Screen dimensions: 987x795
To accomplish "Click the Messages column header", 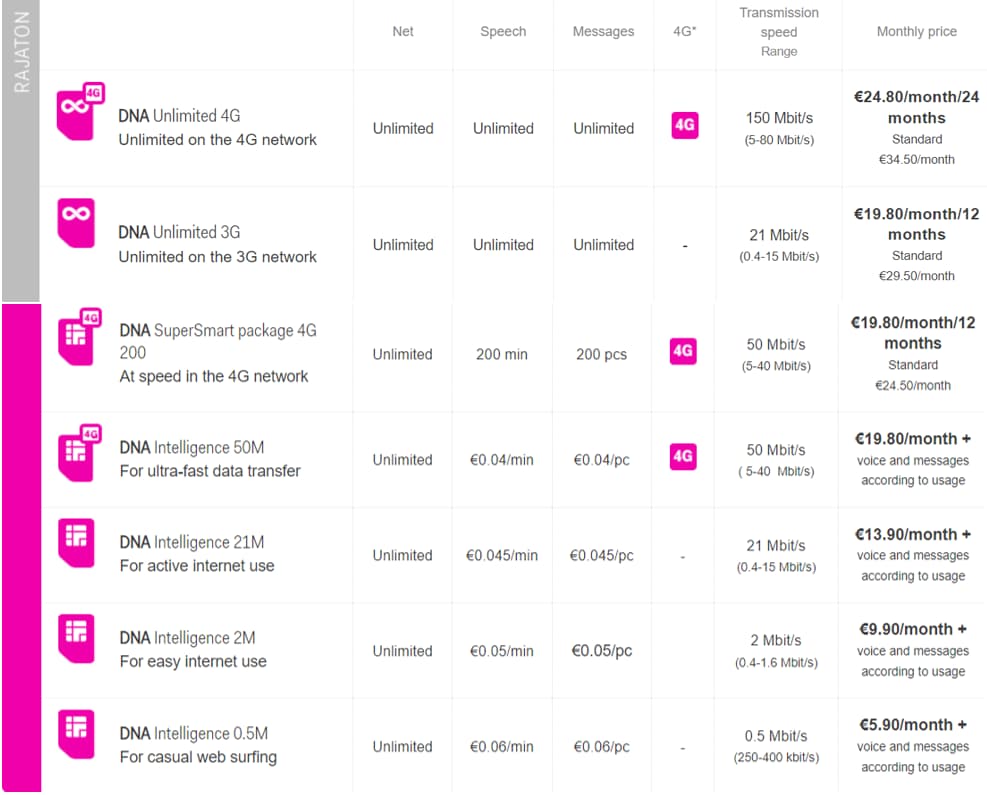I will (x=603, y=31).
